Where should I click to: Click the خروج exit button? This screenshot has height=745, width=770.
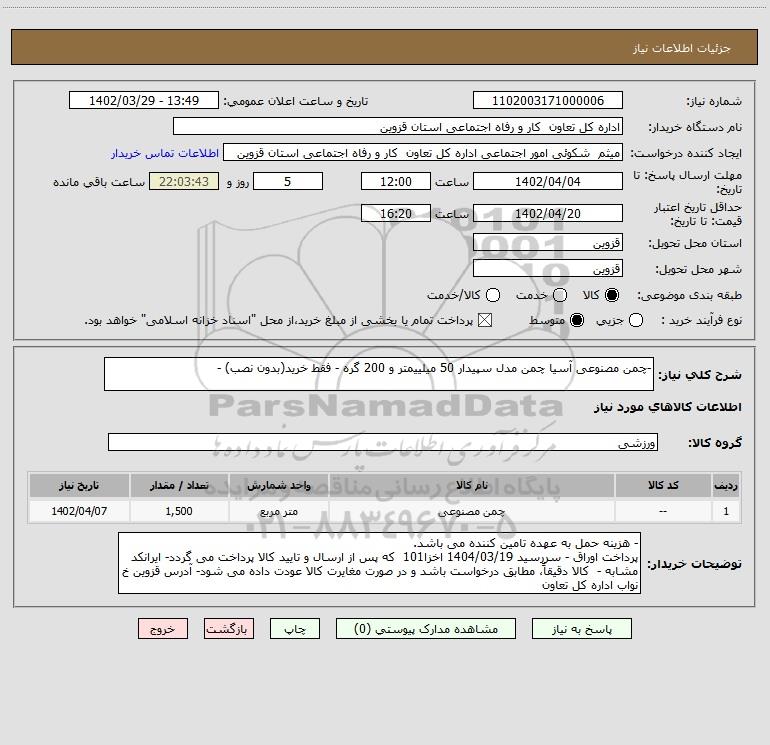pyautogui.click(x=163, y=629)
